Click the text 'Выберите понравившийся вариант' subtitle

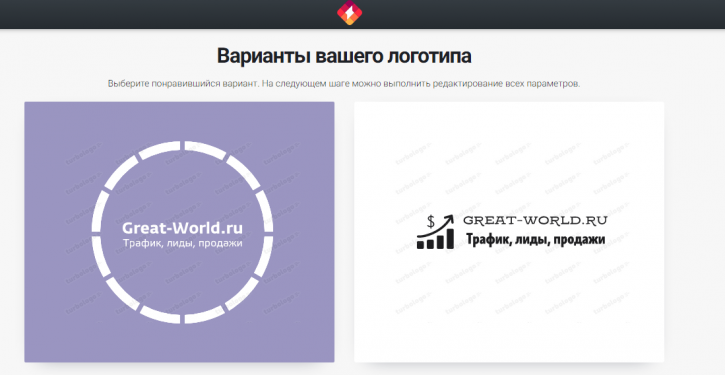tap(184, 84)
